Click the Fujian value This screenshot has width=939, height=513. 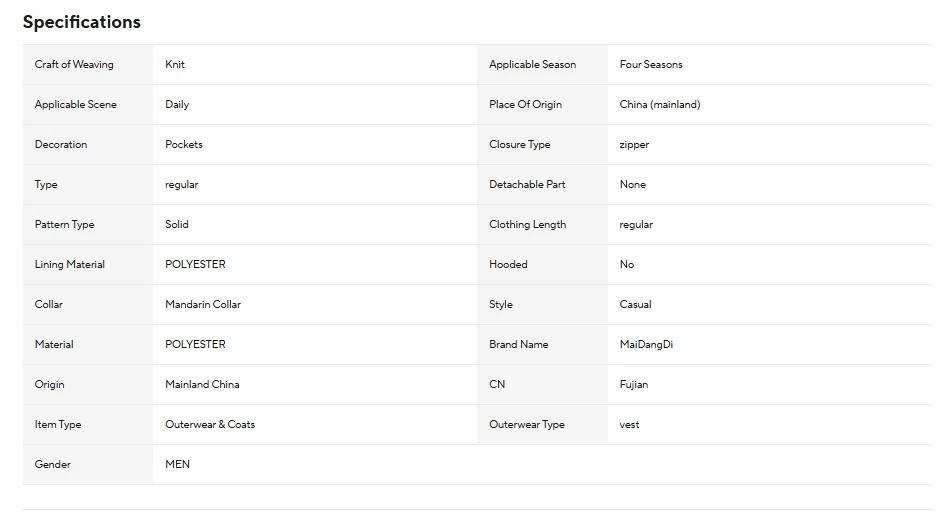(634, 384)
